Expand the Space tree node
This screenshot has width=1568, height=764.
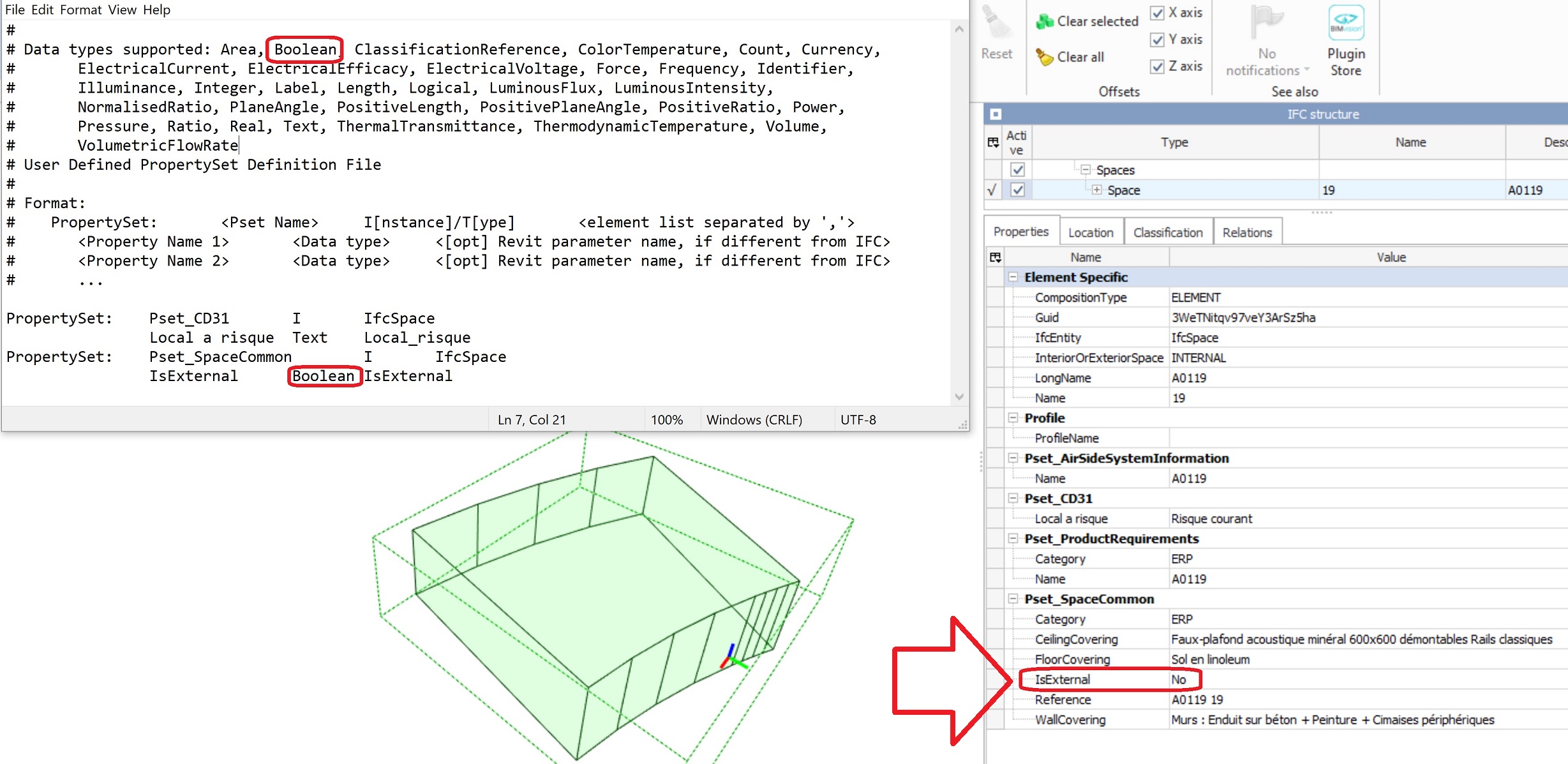pyautogui.click(x=1096, y=190)
